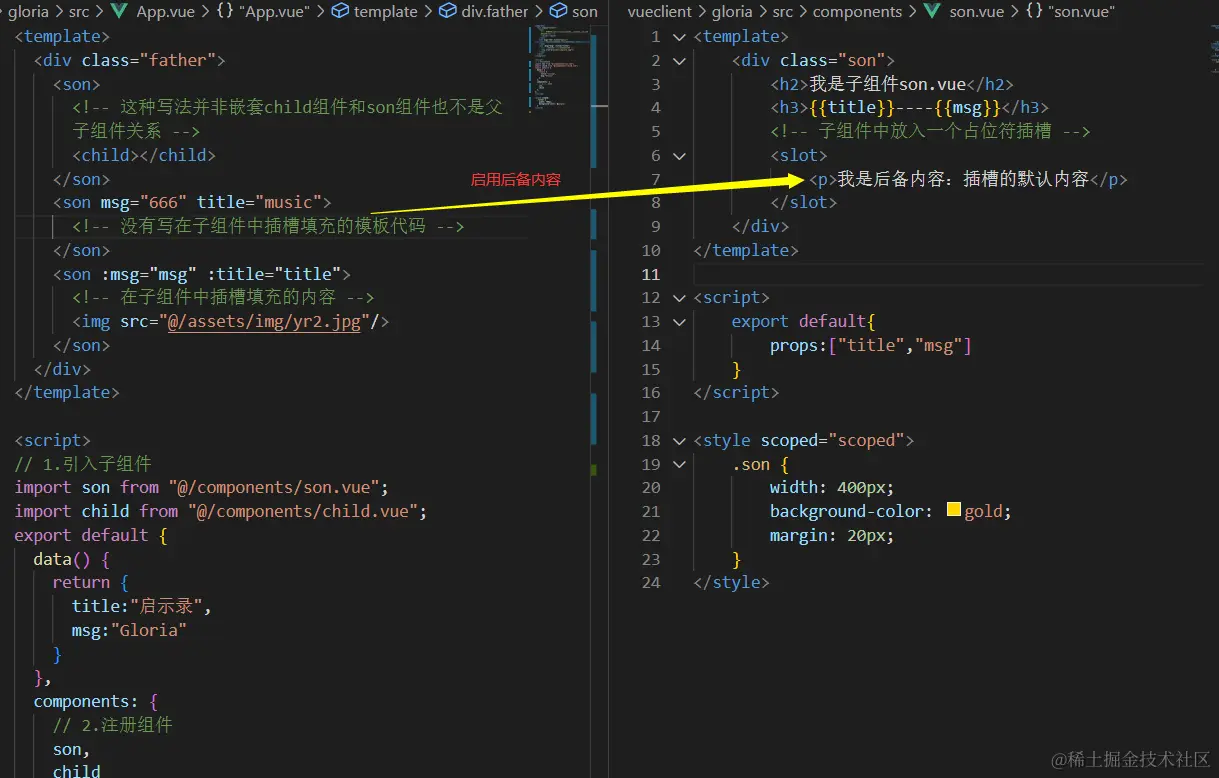The image size is (1219, 778).
Task: Click the // 1.引入子组件 comment
Action: (83, 464)
